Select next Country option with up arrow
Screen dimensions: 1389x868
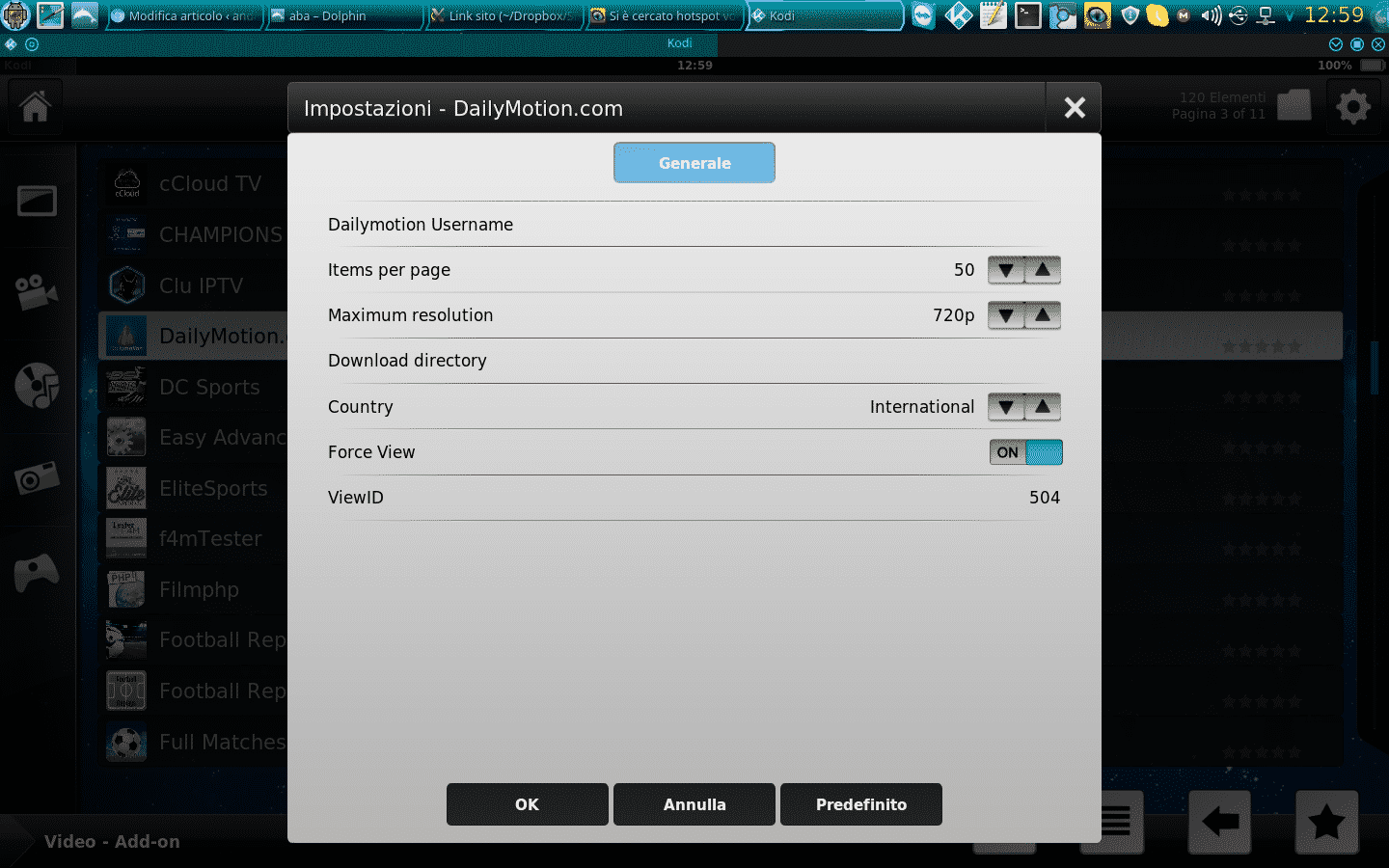[x=1043, y=407]
